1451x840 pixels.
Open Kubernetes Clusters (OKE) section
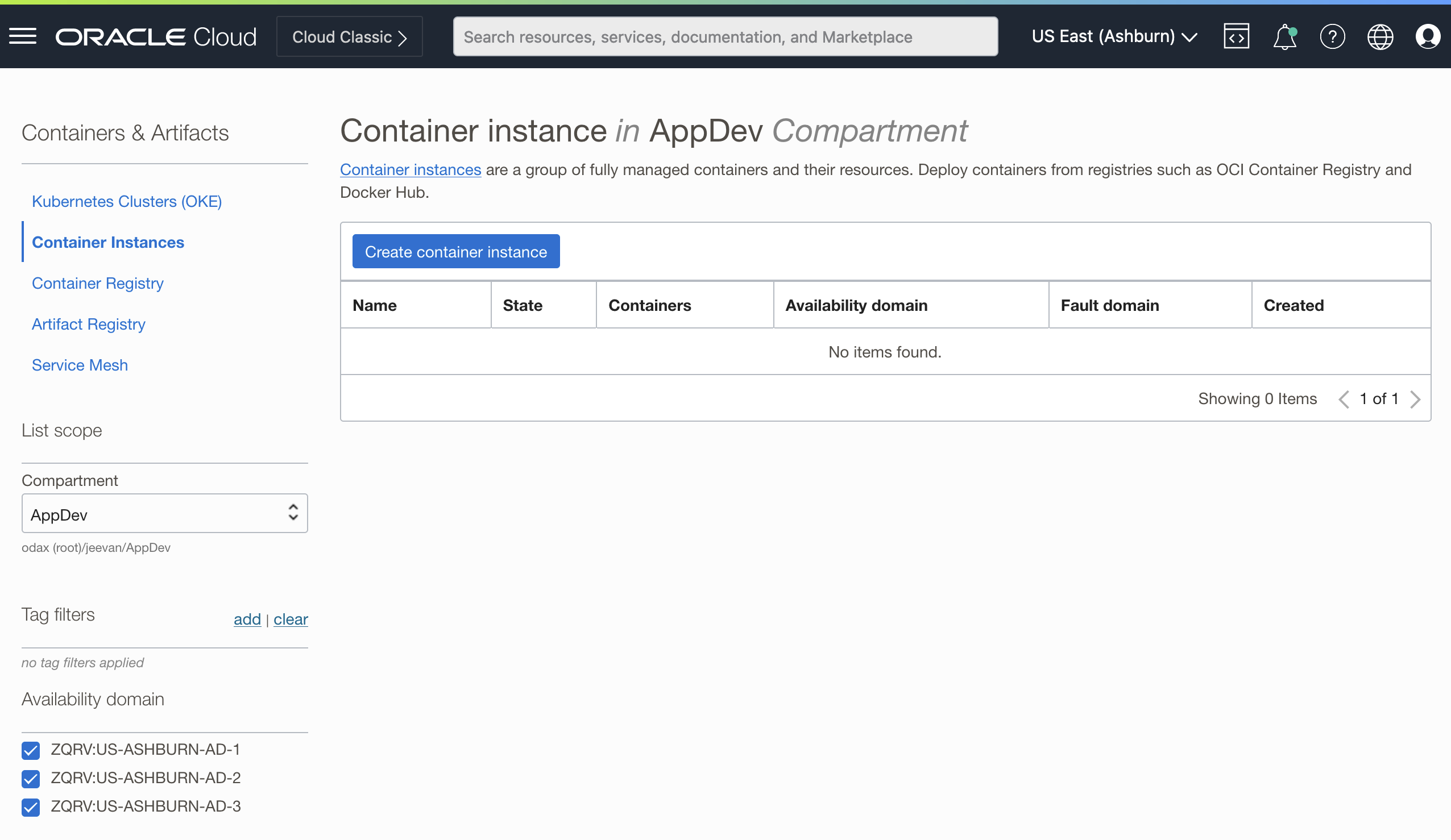coord(127,201)
